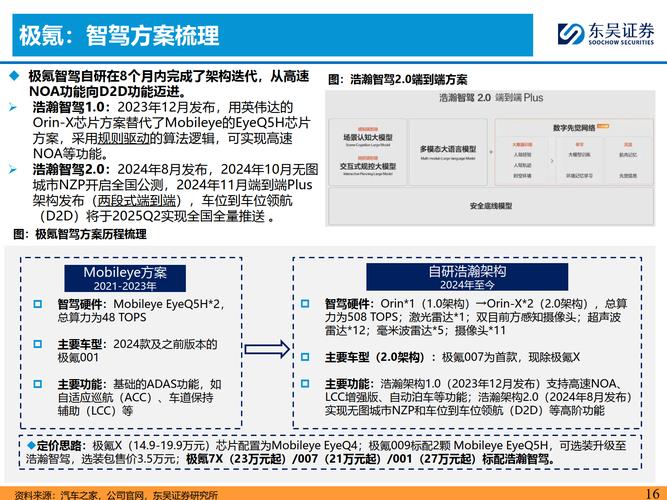Select the slide title 极氪：智驾方案梳理
Viewport: 667px width, 500px height.
click(119, 35)
